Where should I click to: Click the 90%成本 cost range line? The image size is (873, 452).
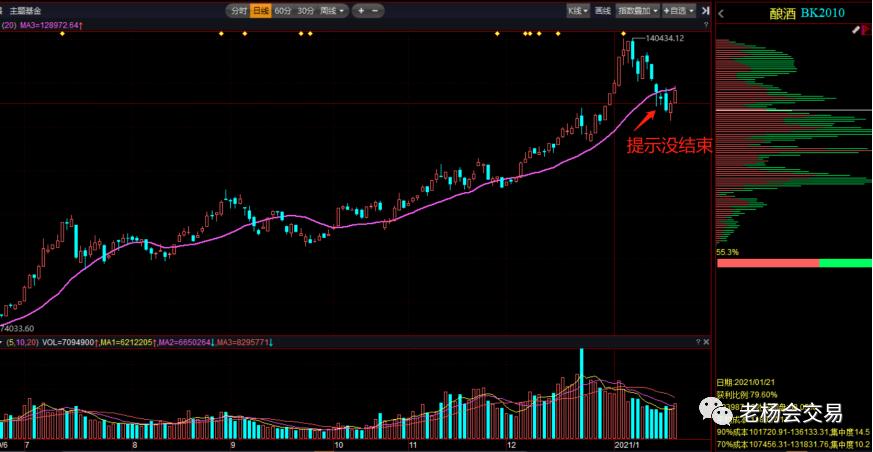pos(794,431)
